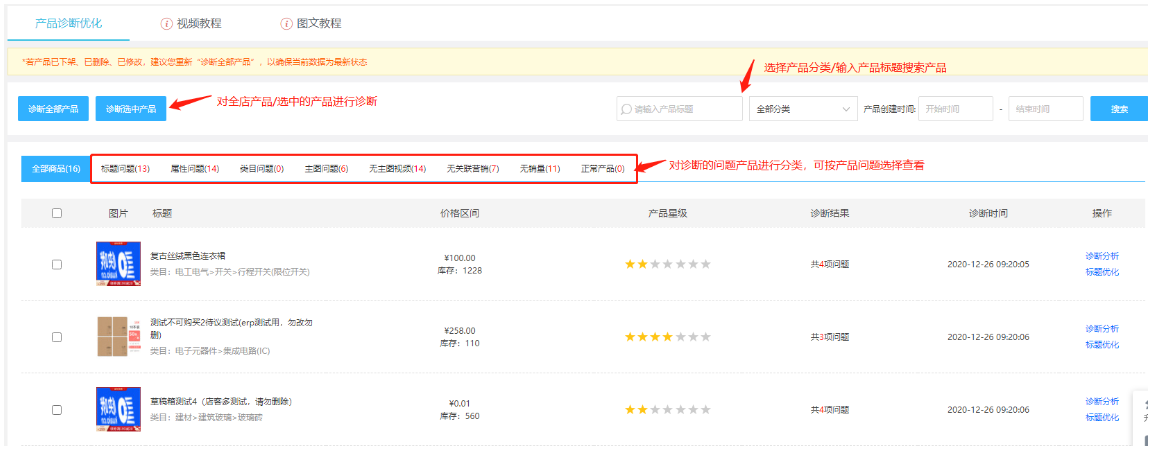
Task: Click the 诊断结果 column header
Action: pyautogui.click(x=829, y=213)
